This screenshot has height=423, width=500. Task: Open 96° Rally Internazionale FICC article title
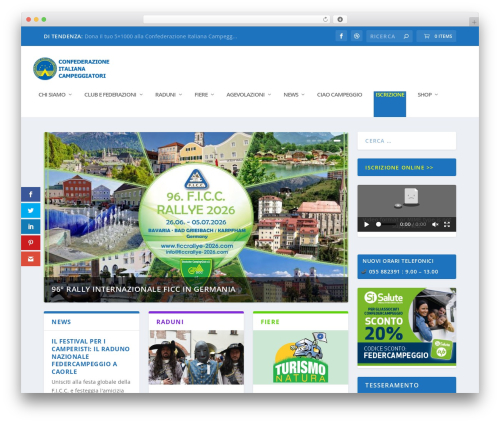coord(143,289)
